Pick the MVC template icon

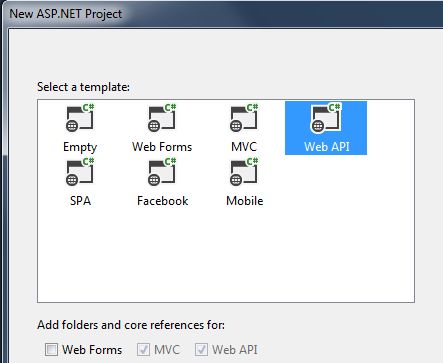(244, 118)
